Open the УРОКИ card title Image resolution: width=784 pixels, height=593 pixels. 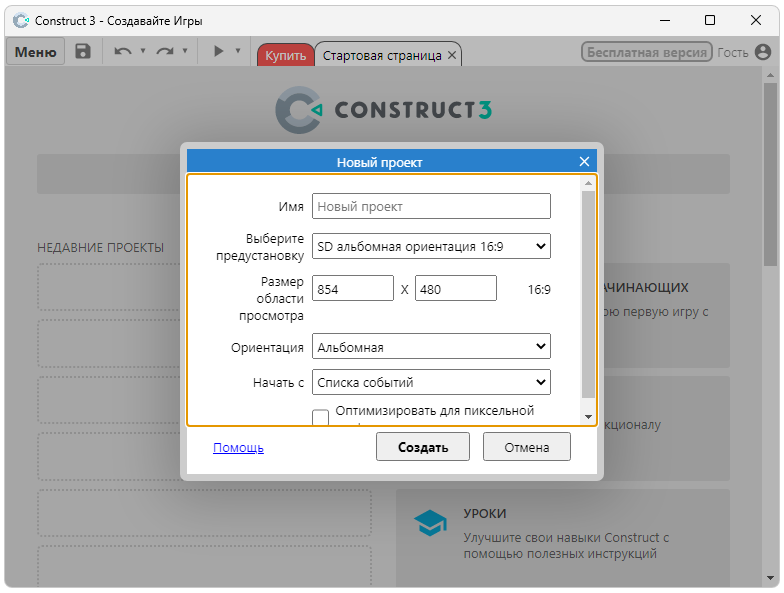(484, 514)
